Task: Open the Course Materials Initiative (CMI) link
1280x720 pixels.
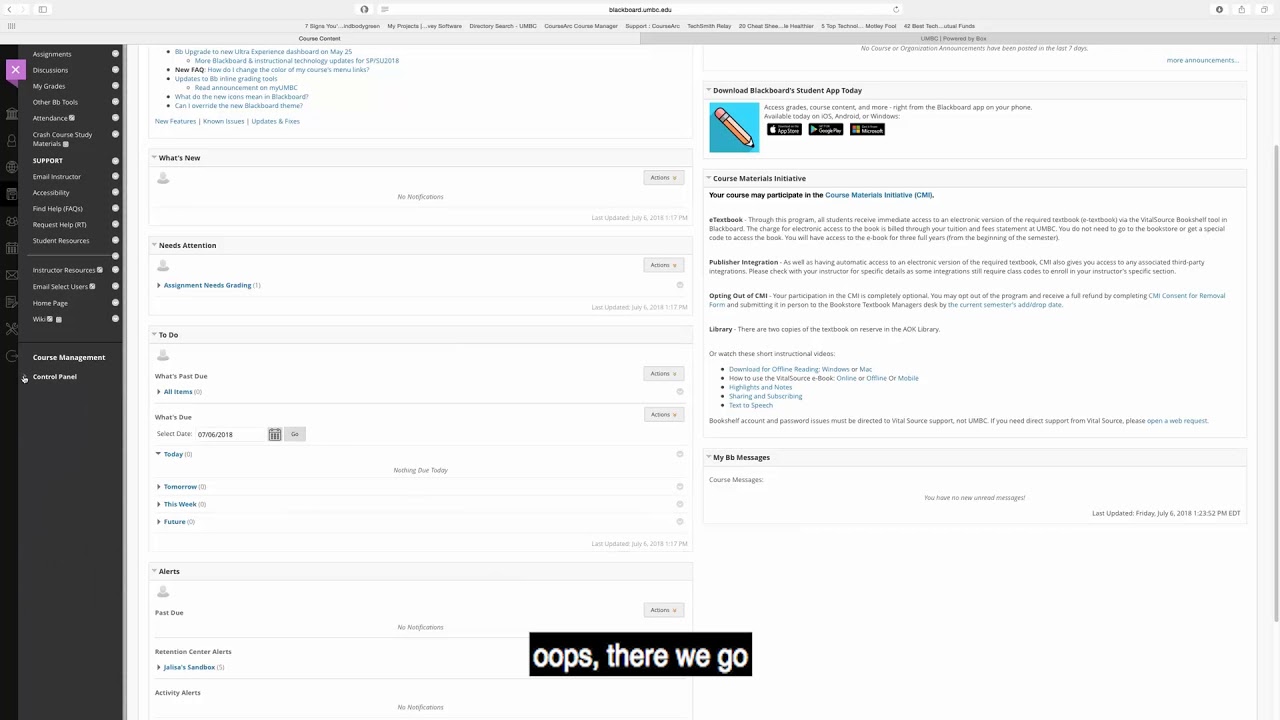Action: [879, 195]
